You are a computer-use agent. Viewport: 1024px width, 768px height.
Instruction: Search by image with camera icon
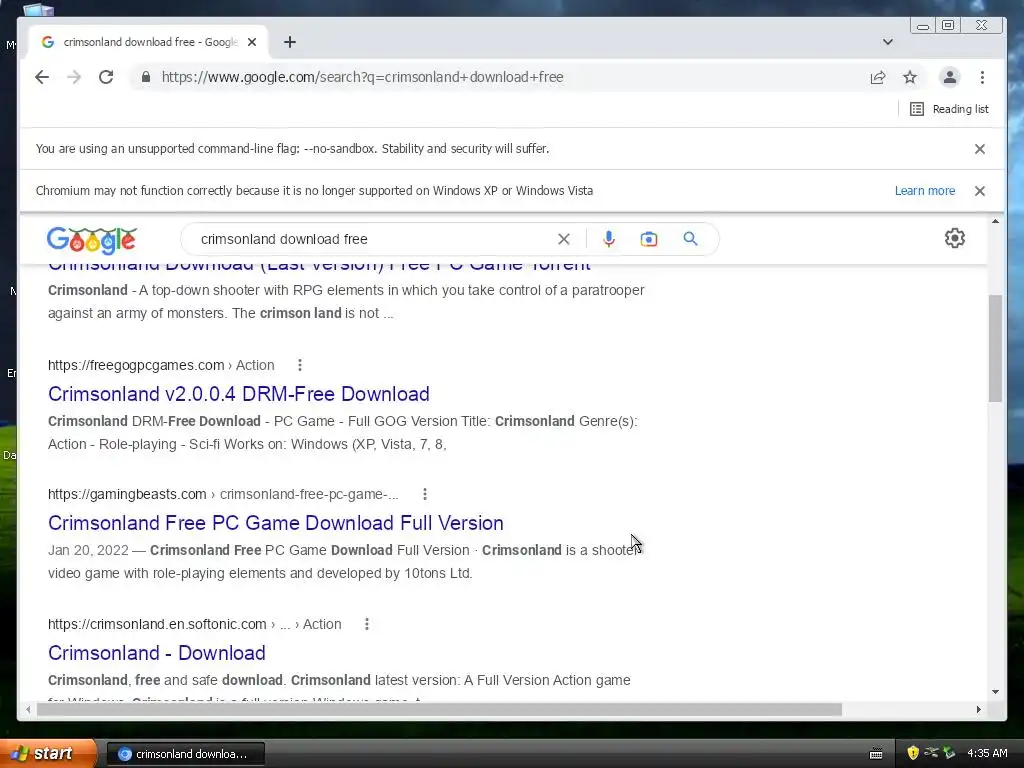tap(648, 239)
